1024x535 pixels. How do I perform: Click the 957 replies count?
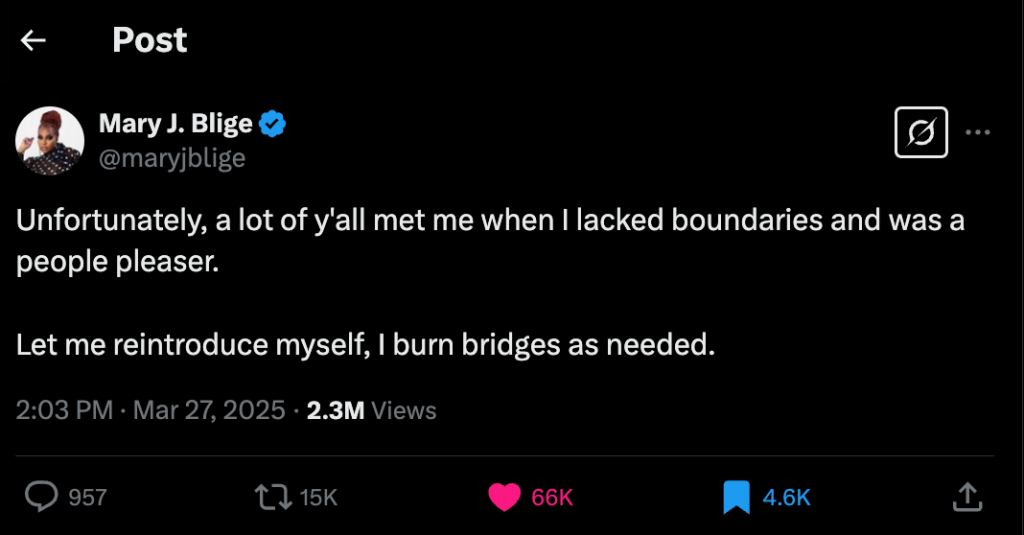87,497
